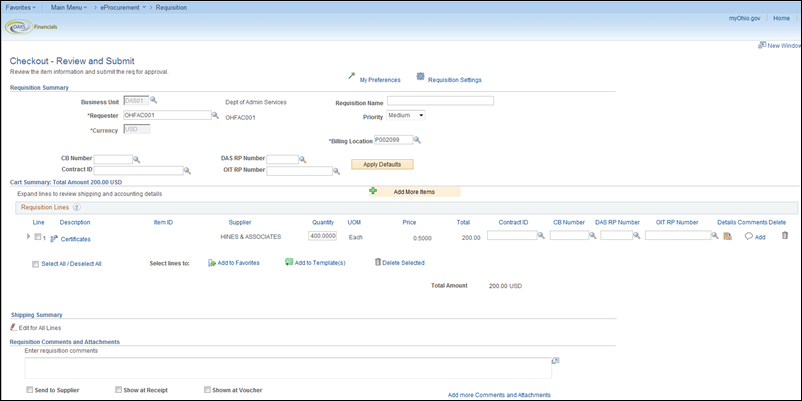Click Add to Template(s) icon
This screenshot has height=401, width=802.
289,262
